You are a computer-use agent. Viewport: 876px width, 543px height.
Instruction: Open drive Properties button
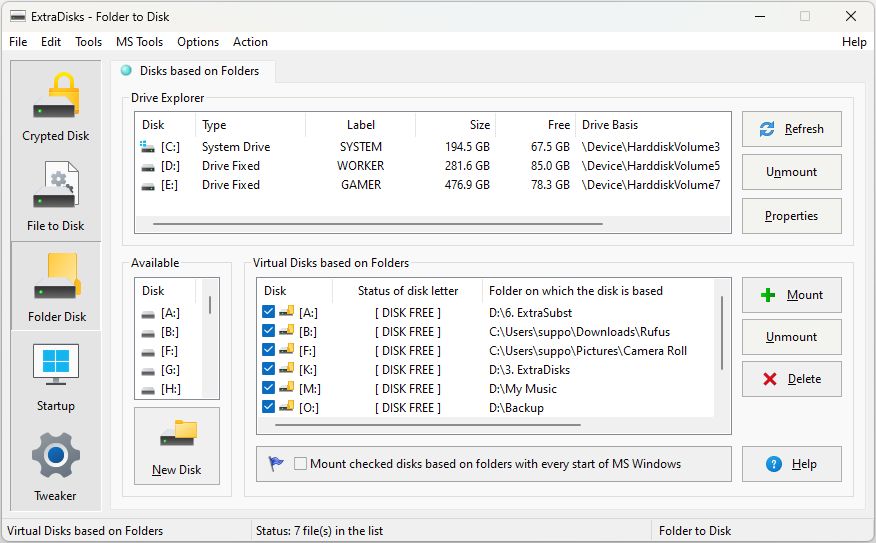click(x=791, y=216)
